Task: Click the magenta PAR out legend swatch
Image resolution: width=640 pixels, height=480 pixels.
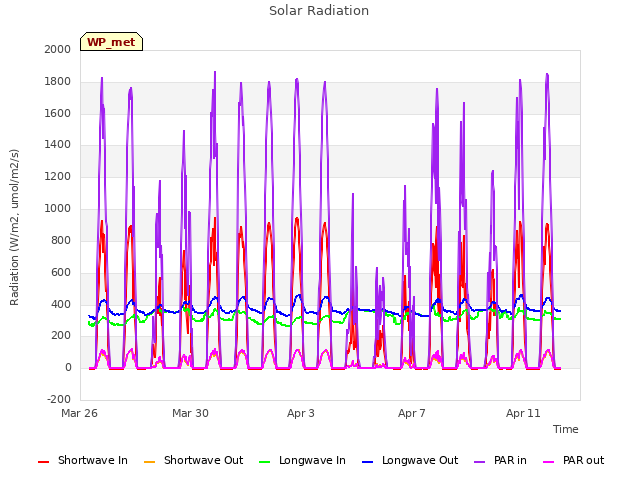Action: coord(549,462)
